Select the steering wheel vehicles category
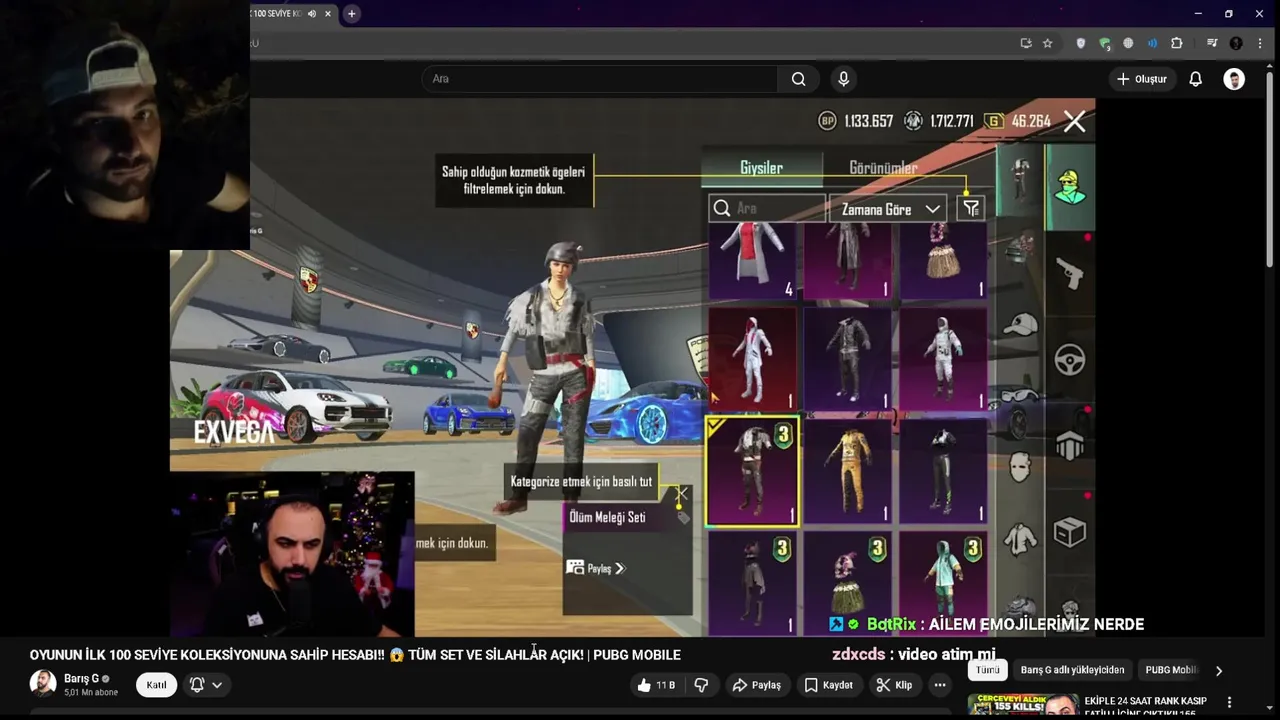The image size is (1280, 720). point(1069,359)
